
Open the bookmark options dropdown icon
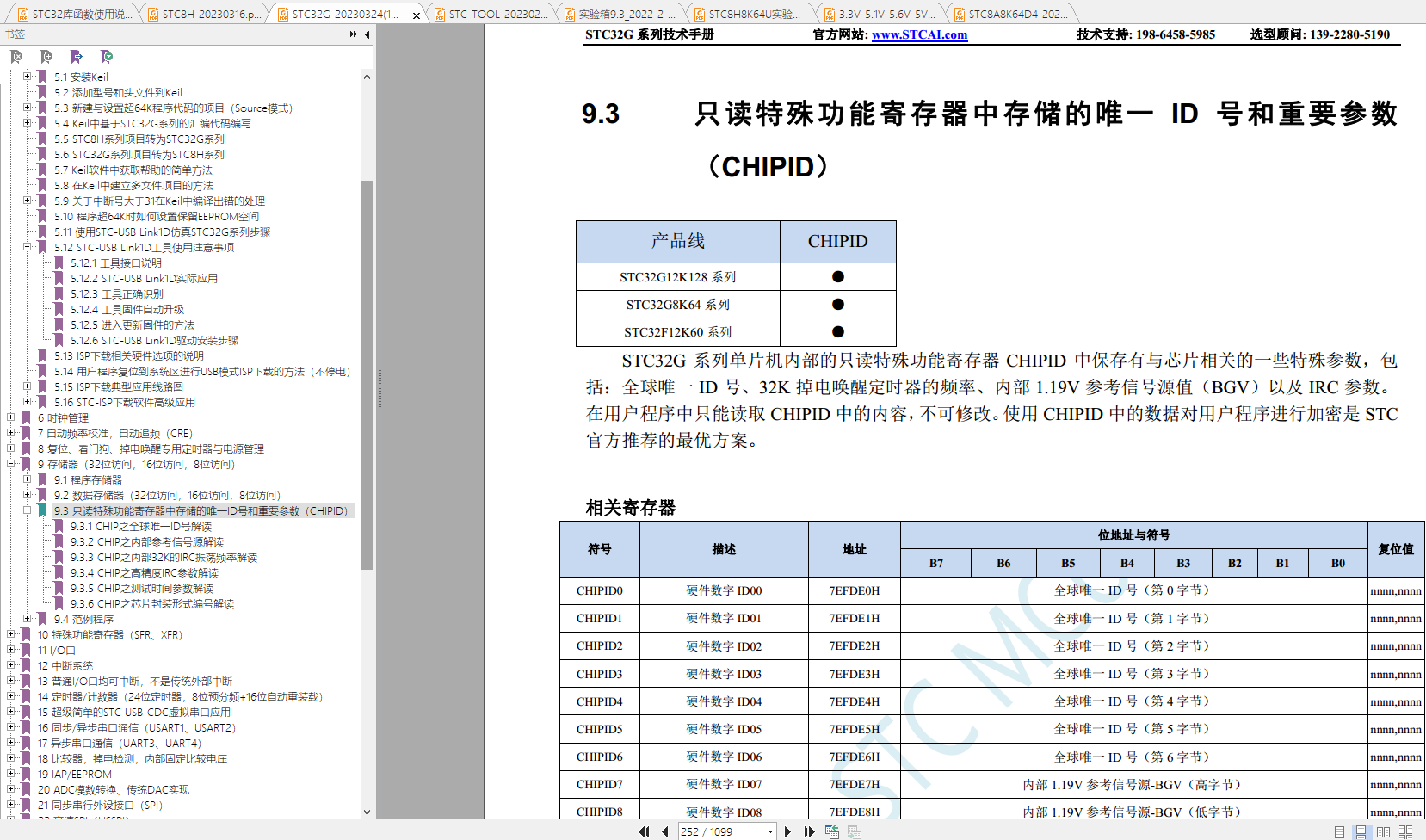(x=107, y=57)
